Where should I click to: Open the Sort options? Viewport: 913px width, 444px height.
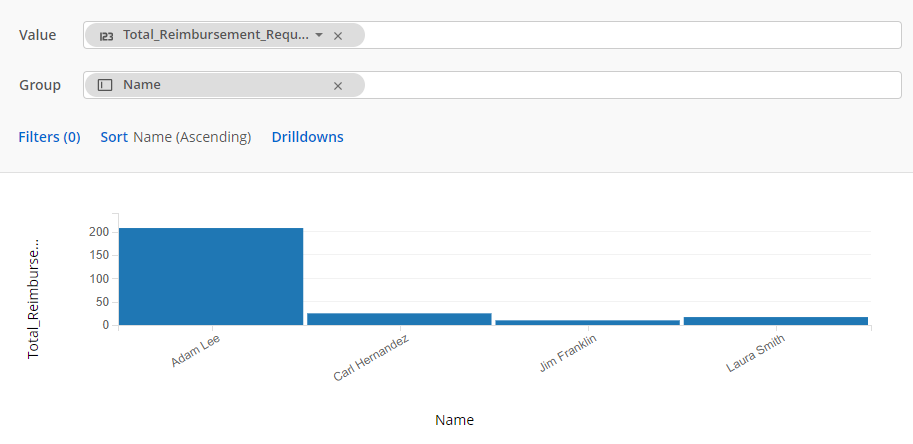(x=114, y=137)
